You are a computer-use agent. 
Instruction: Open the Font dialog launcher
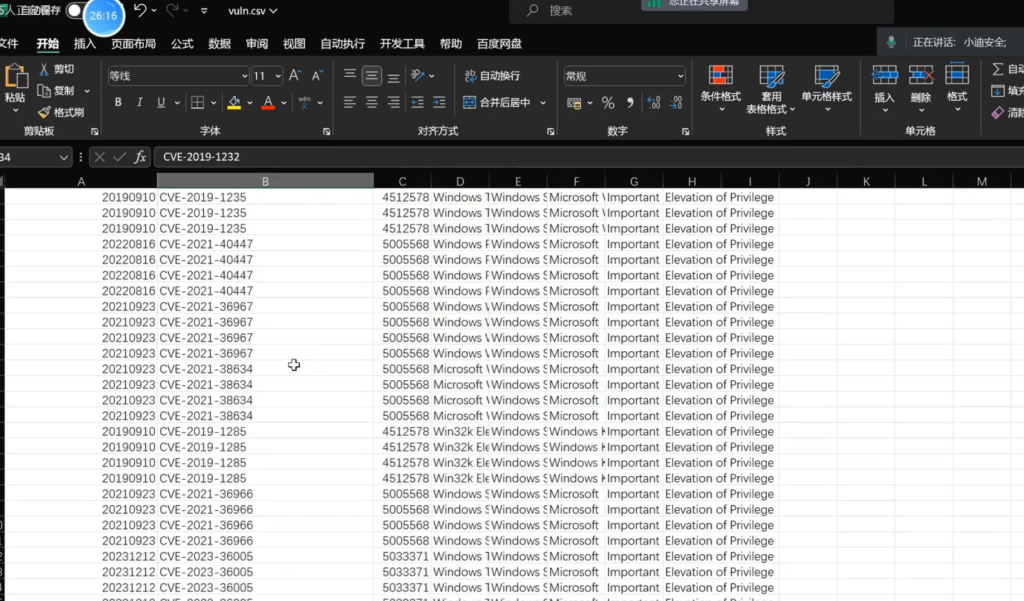pos(327,131)
